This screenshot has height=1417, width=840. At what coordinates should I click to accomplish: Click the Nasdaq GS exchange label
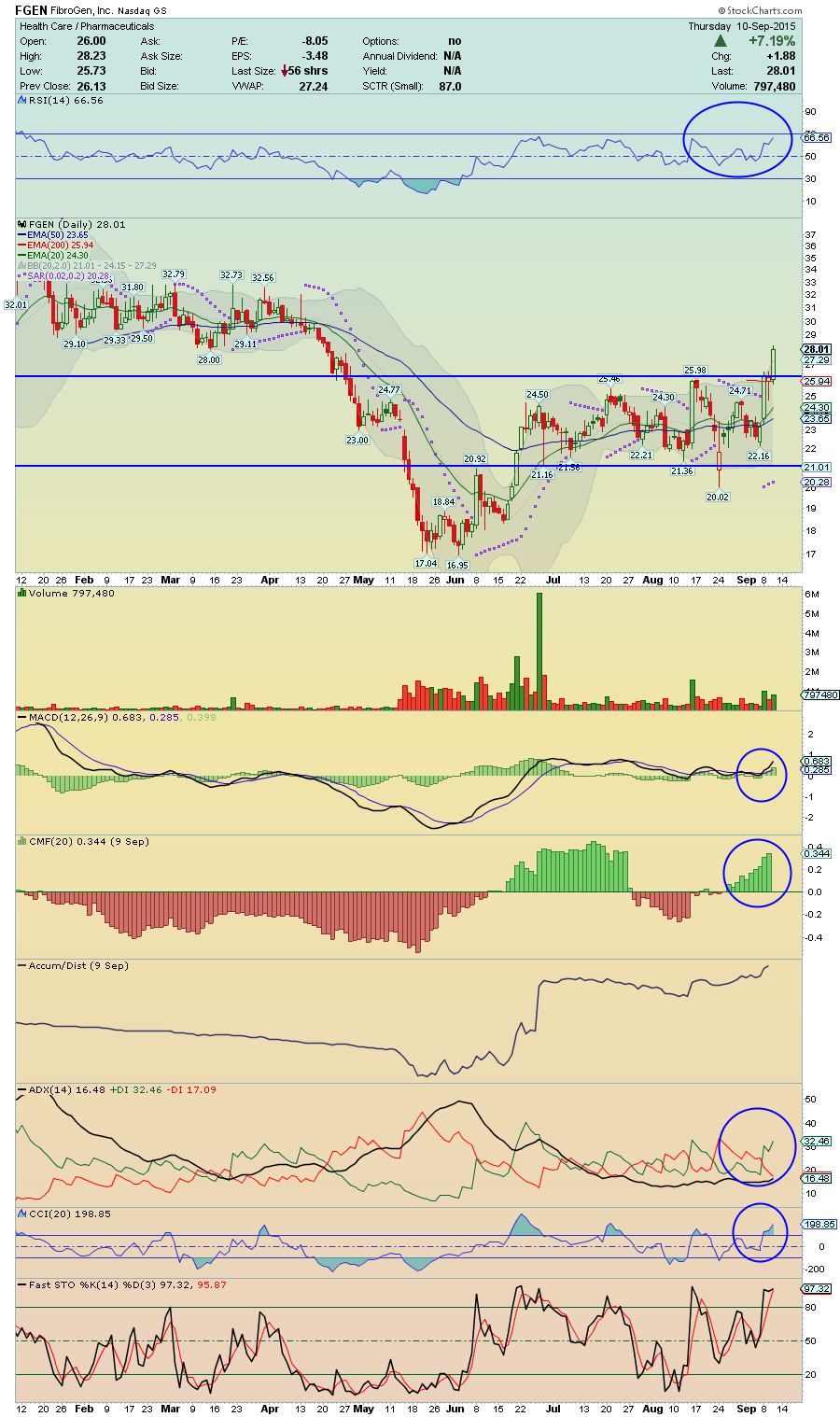(x=143, y=10)
